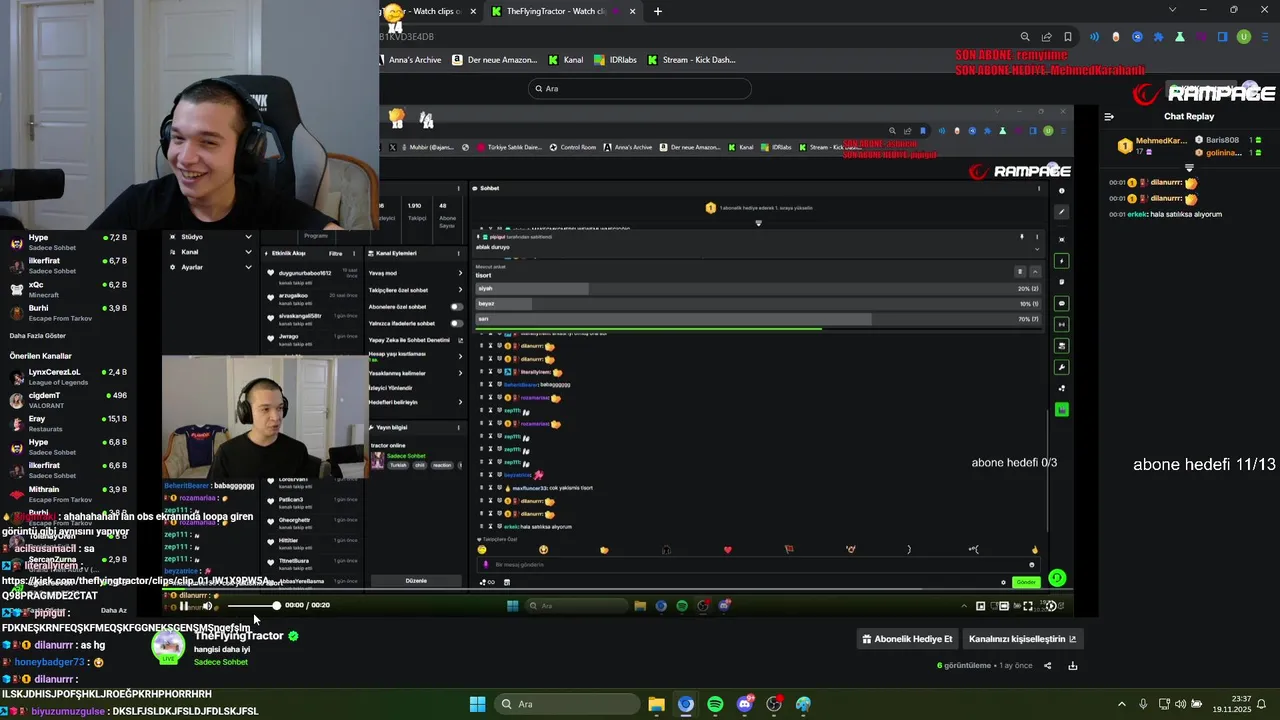Select Burhi Escape From Tarkov channel
The width and height of the screenshot is (1280, 720).
pos(66,313)
